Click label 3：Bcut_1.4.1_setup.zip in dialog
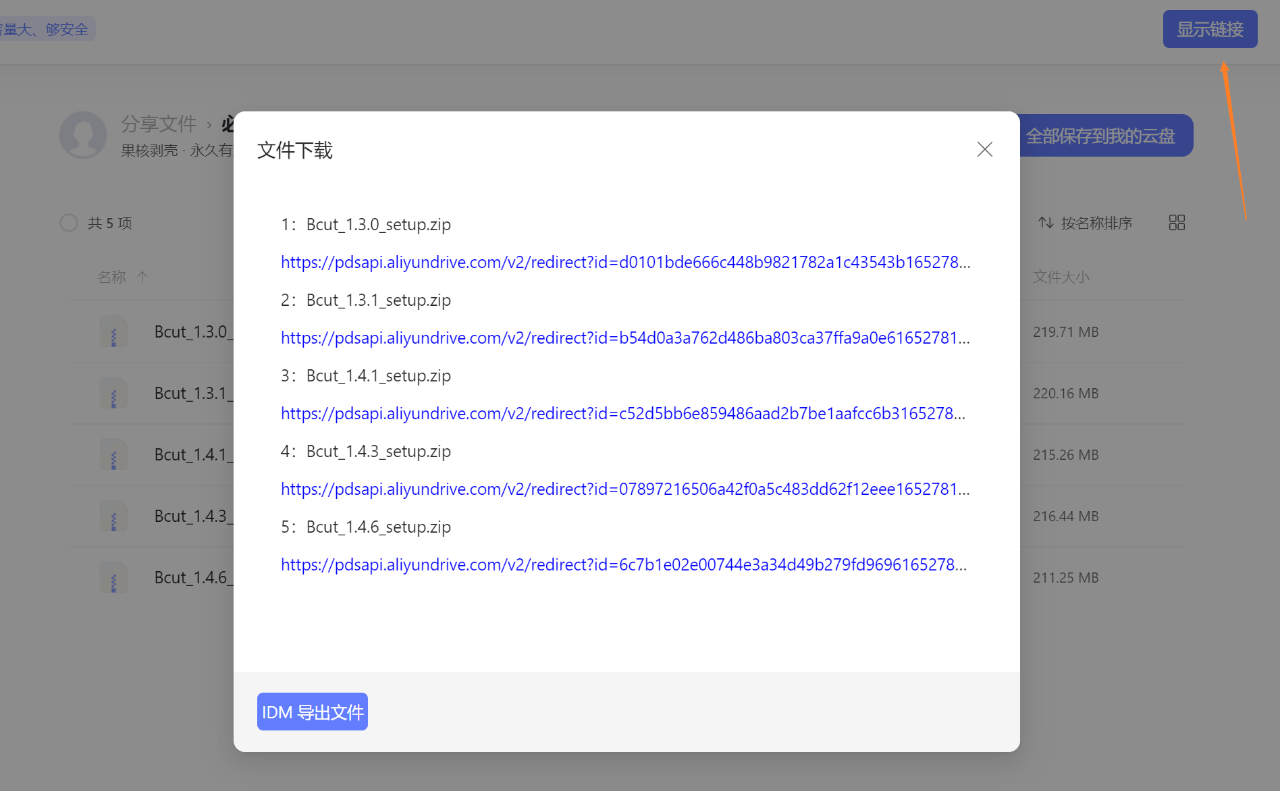This screenshot has width=1280, height=791. click(366, 376)
